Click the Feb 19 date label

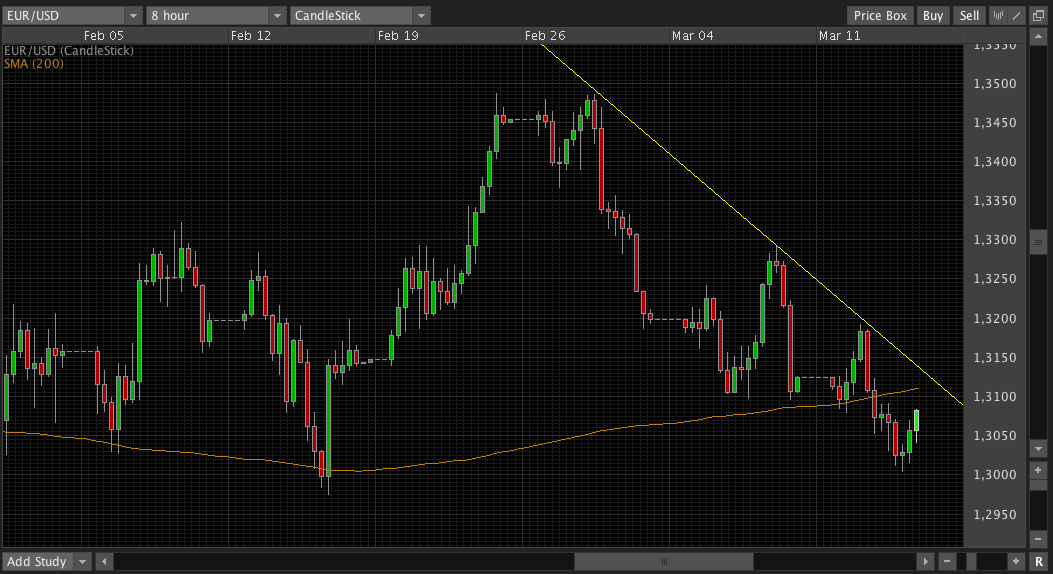(398, 36)
